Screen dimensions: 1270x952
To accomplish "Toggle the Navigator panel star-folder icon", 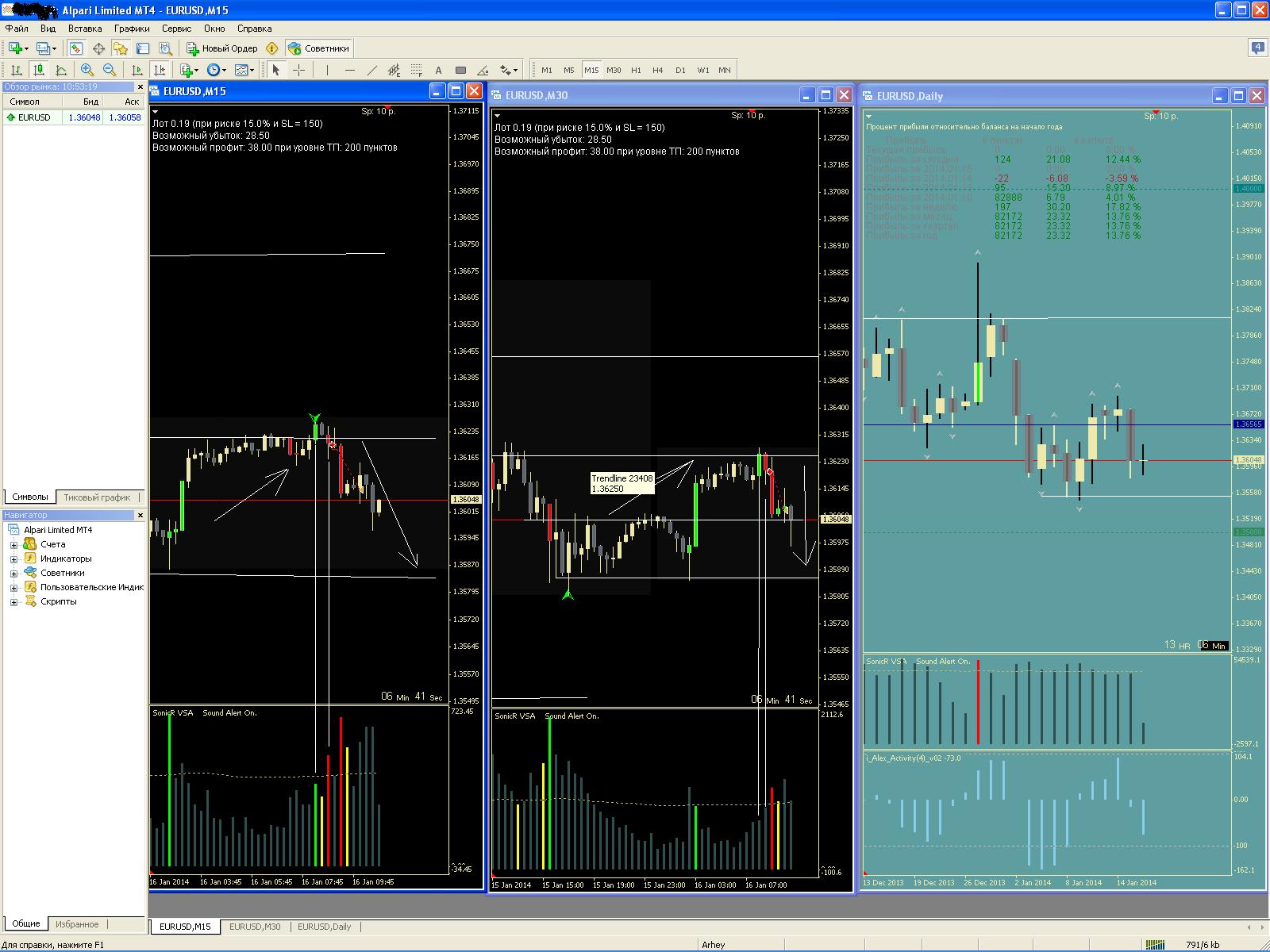I will (121, 48).
